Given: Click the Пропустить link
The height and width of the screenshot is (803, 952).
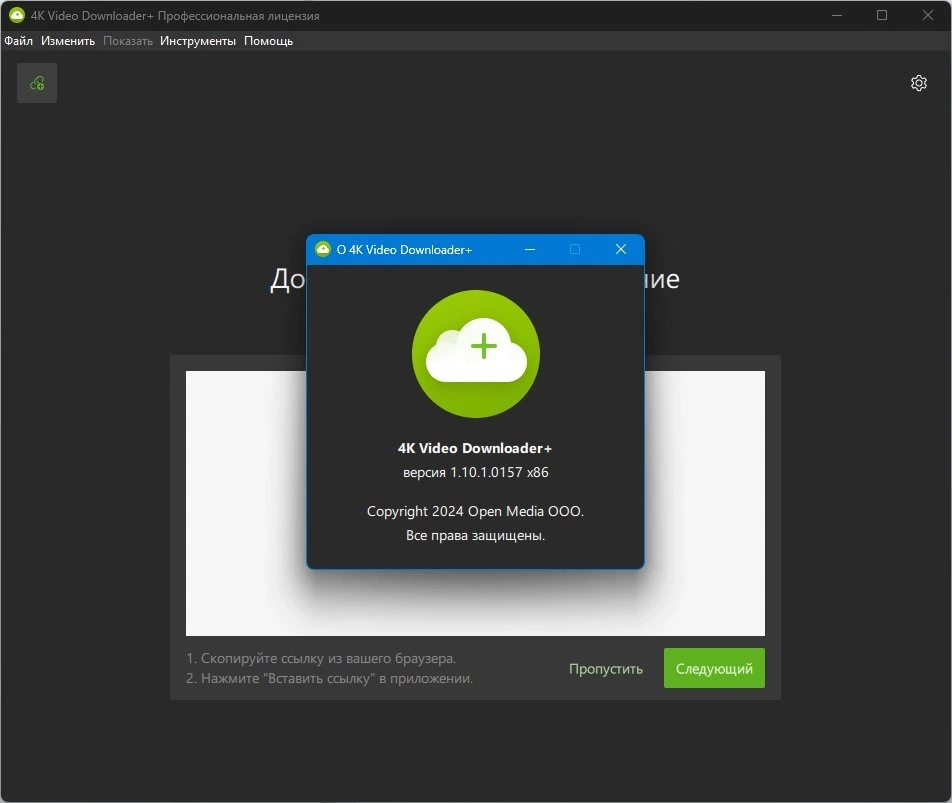Looking at the screenshot, I should coord(605,669).
